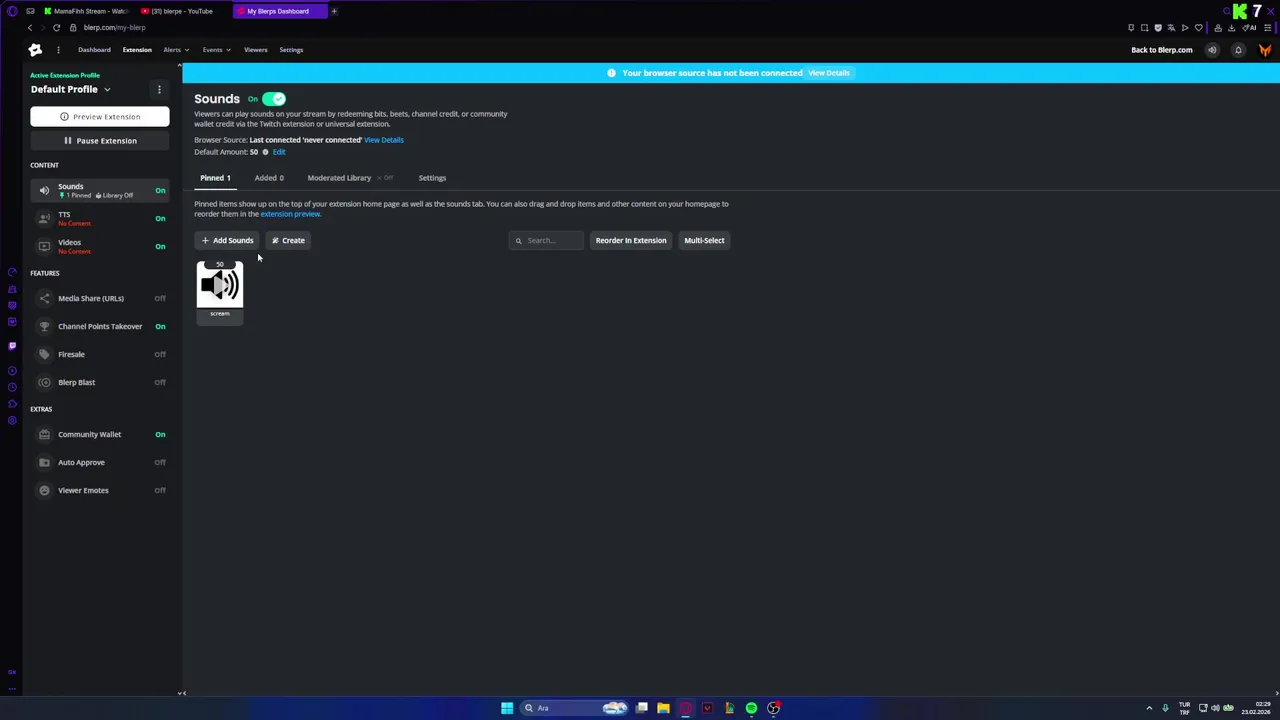Click the sound volume icon in header
1280x720 pixels.
click(1212, 50)
